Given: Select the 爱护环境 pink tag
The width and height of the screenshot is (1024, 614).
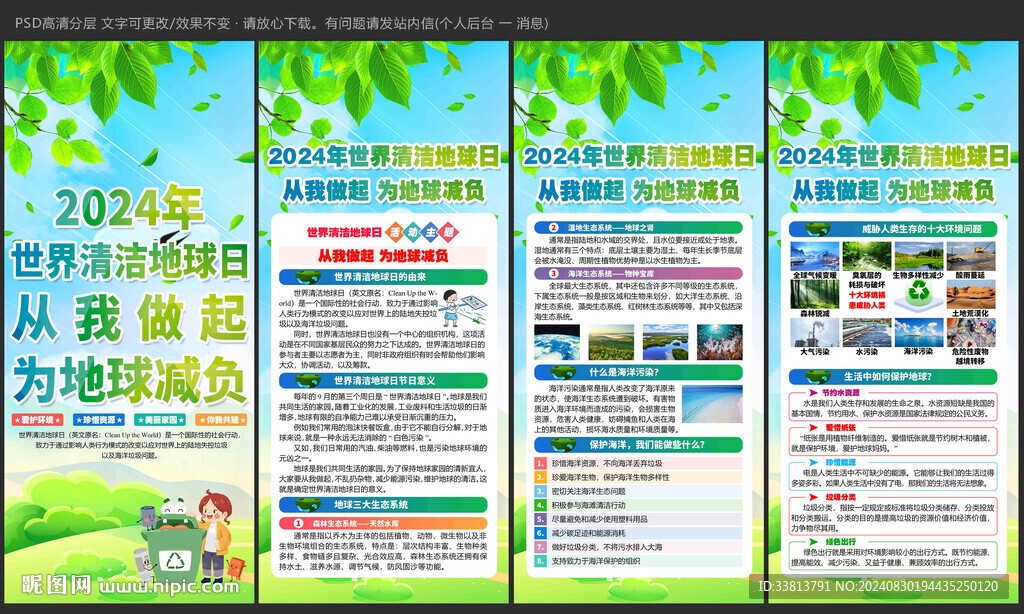Looking at the screenshot, I should [x=37, y=420].
